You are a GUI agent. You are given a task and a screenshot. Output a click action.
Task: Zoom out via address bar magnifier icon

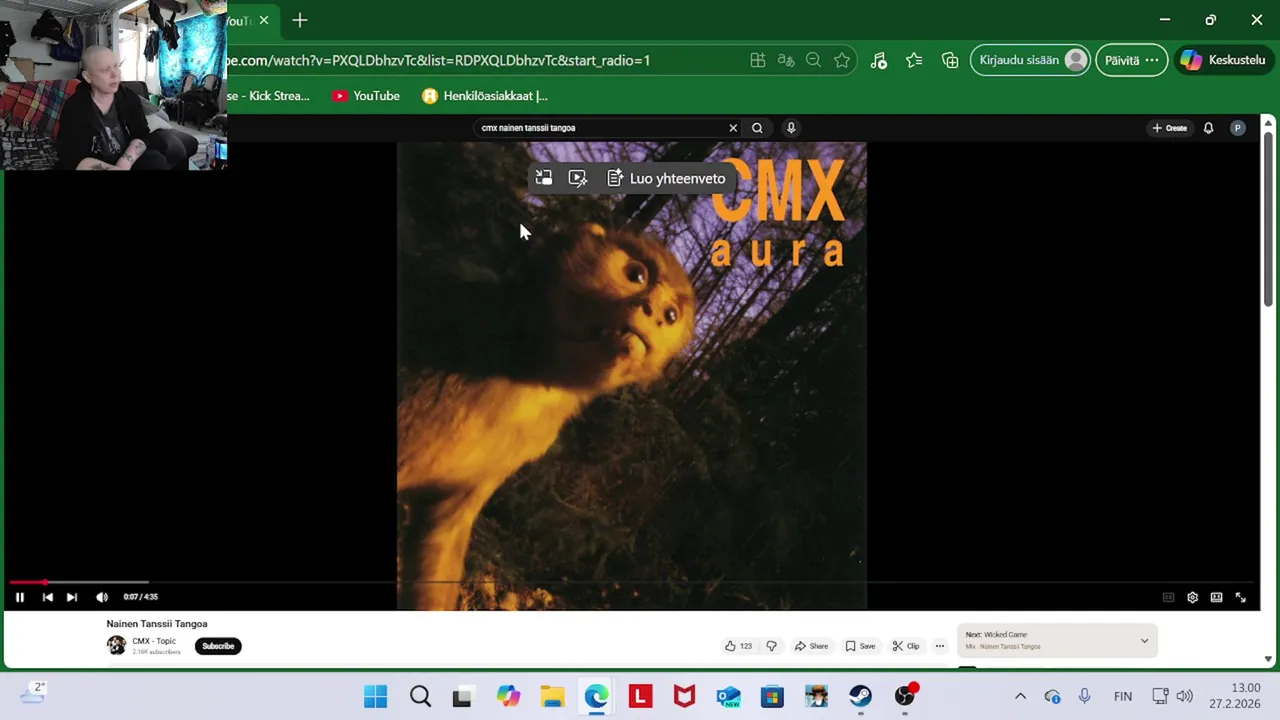[813, 60]
